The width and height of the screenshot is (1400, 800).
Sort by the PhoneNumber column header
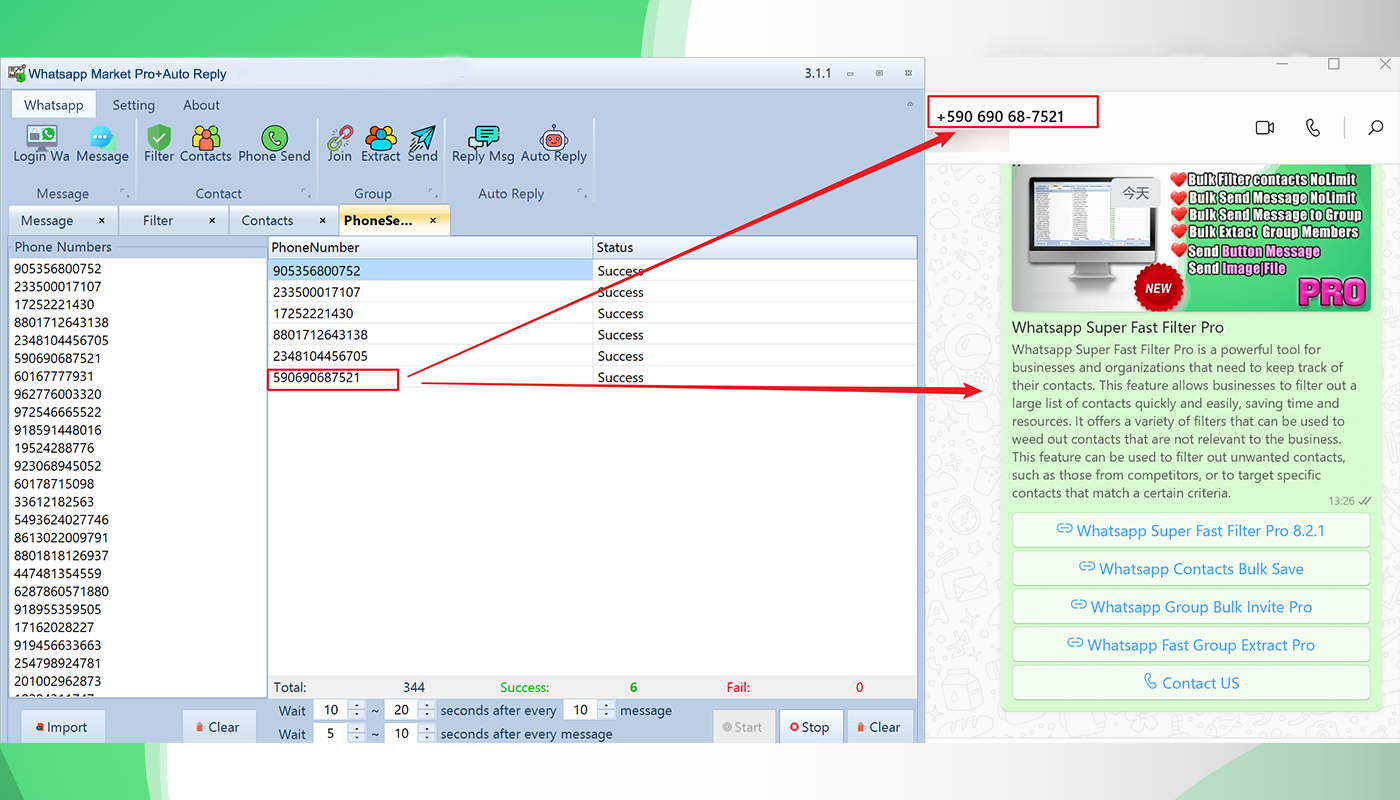(430, 247)
